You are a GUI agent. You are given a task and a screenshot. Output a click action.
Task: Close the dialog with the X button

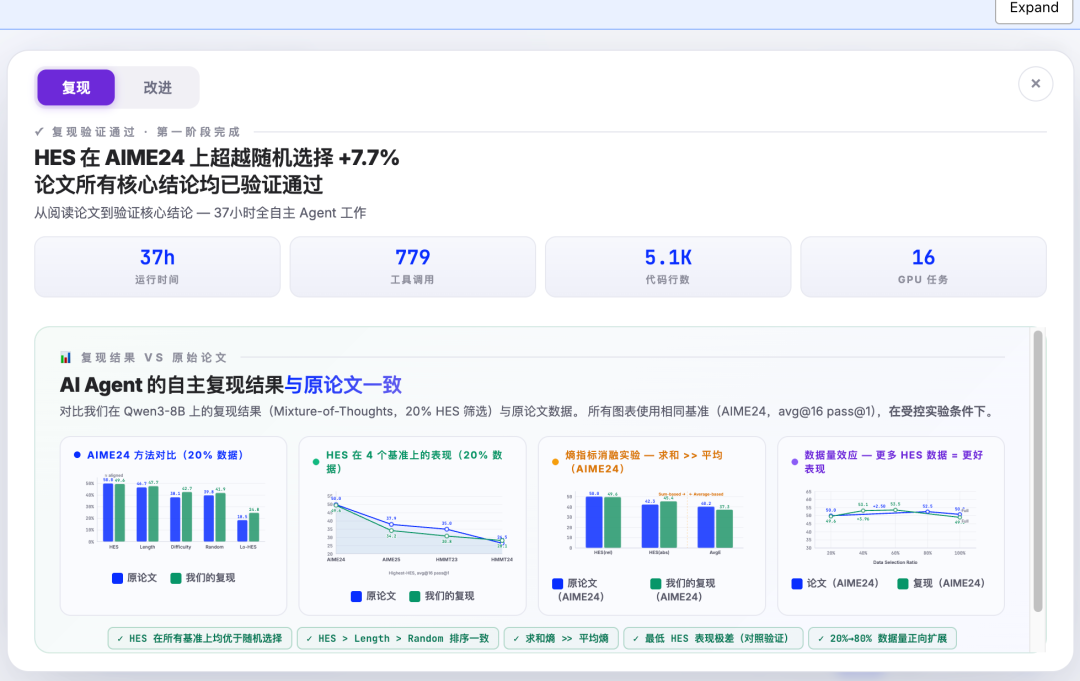(x=1035, y=84)
